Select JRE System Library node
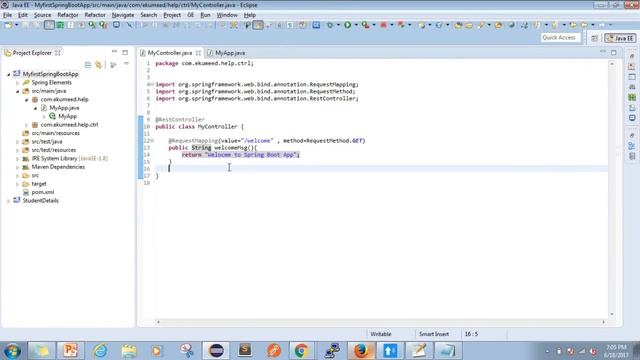Image resolution: width=640 pixels, height=360 pixels. click(x=70, y=158)
